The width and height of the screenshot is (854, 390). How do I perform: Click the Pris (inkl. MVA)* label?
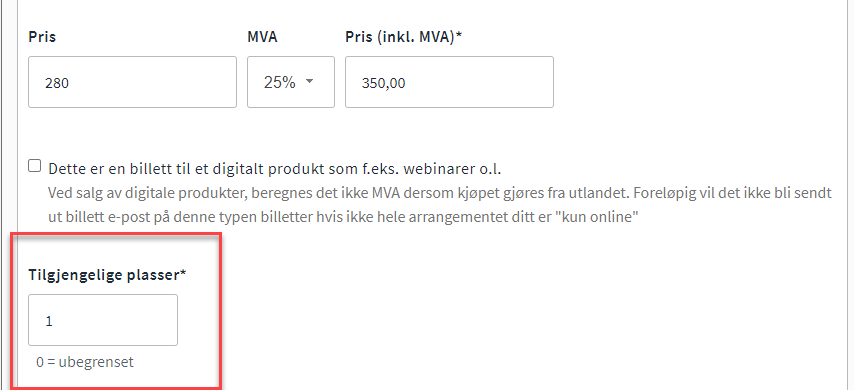(x=404, y=37)
